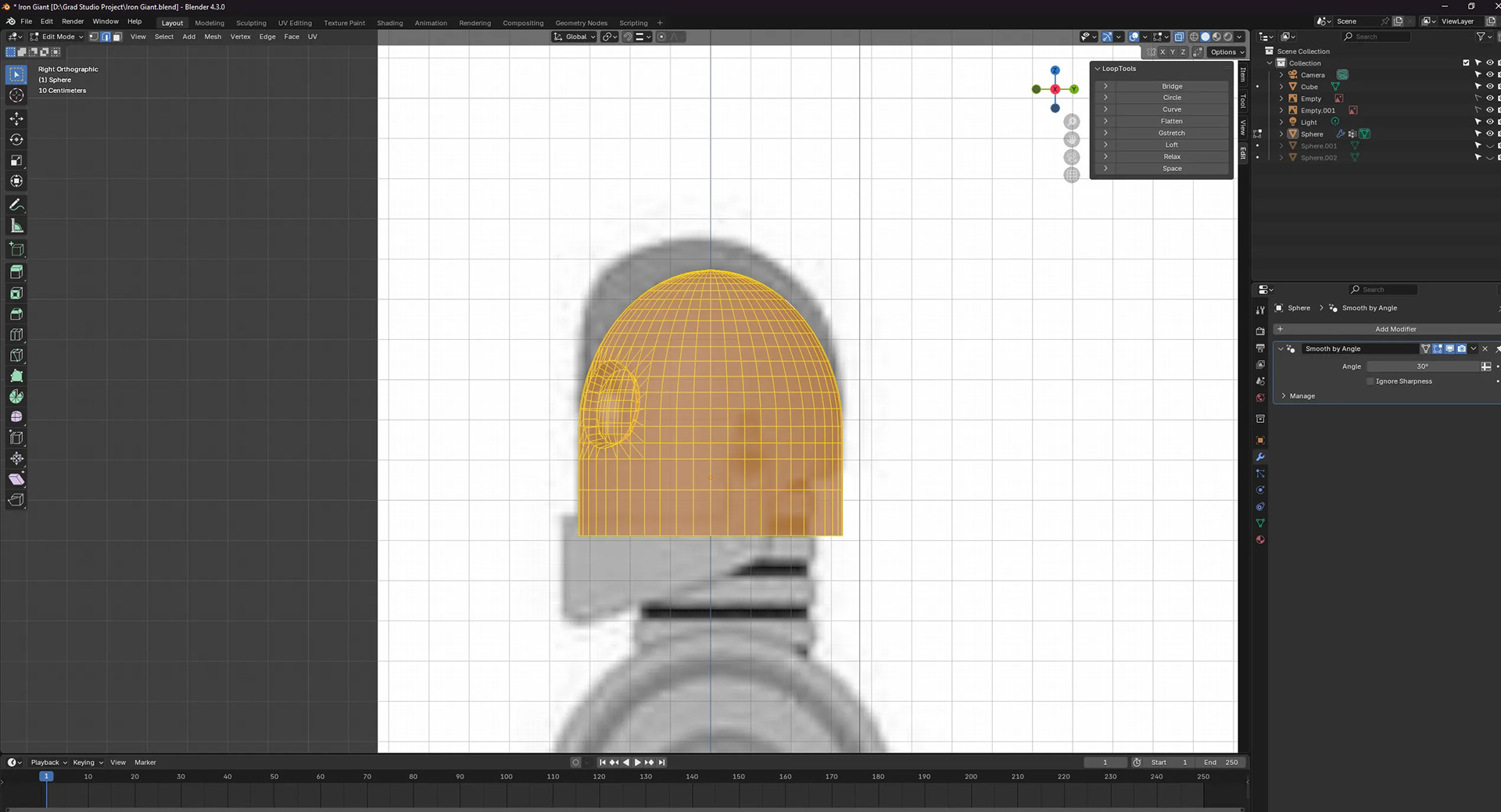Toggle X-Ray view in viewport header
1501x812 pixels.
coord(1179,37)
